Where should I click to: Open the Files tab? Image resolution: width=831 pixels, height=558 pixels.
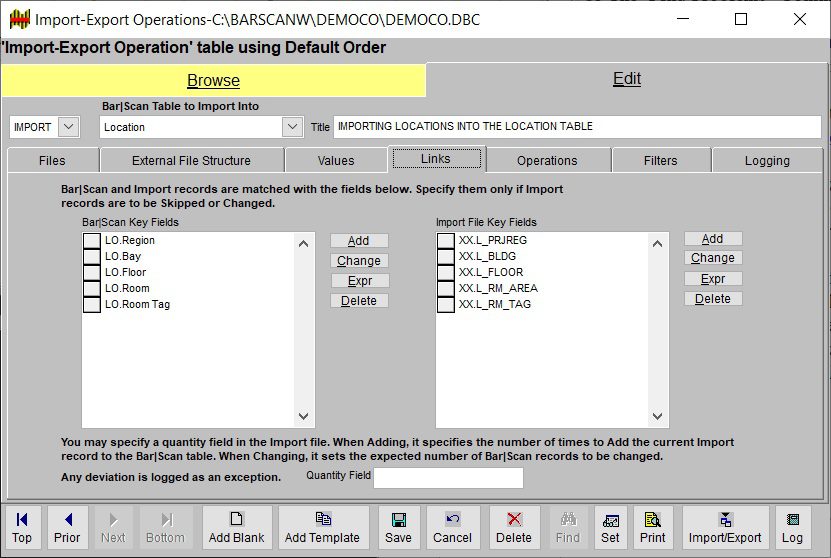pos(52,161)
